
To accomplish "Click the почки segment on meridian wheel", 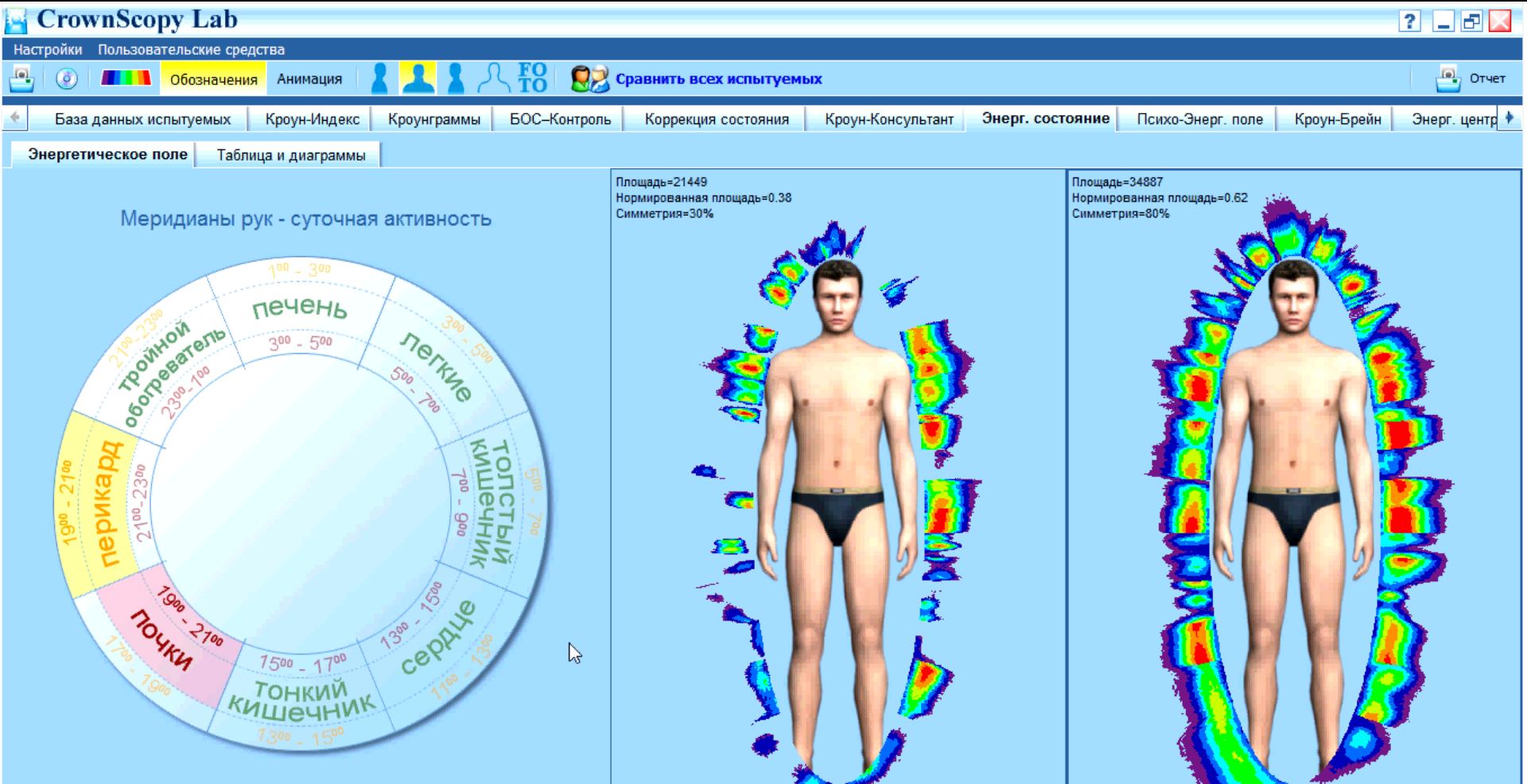I will [163, 640].
